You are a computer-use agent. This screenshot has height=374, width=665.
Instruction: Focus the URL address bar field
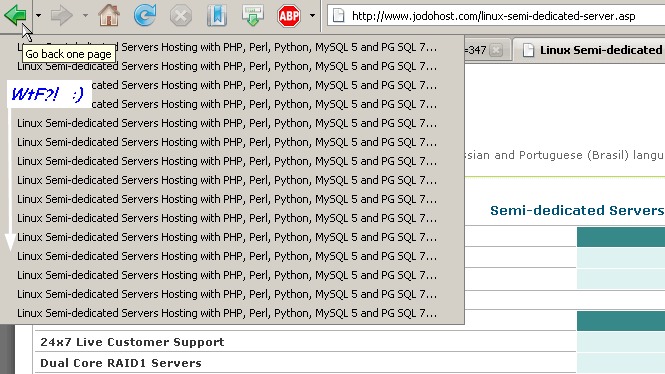coord(496,16)
